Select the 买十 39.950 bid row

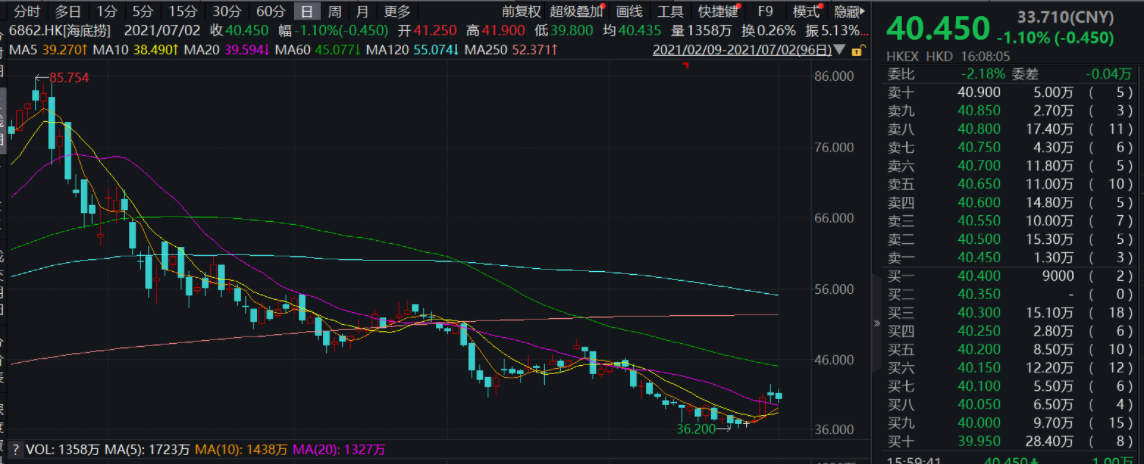coord(1010,441)
